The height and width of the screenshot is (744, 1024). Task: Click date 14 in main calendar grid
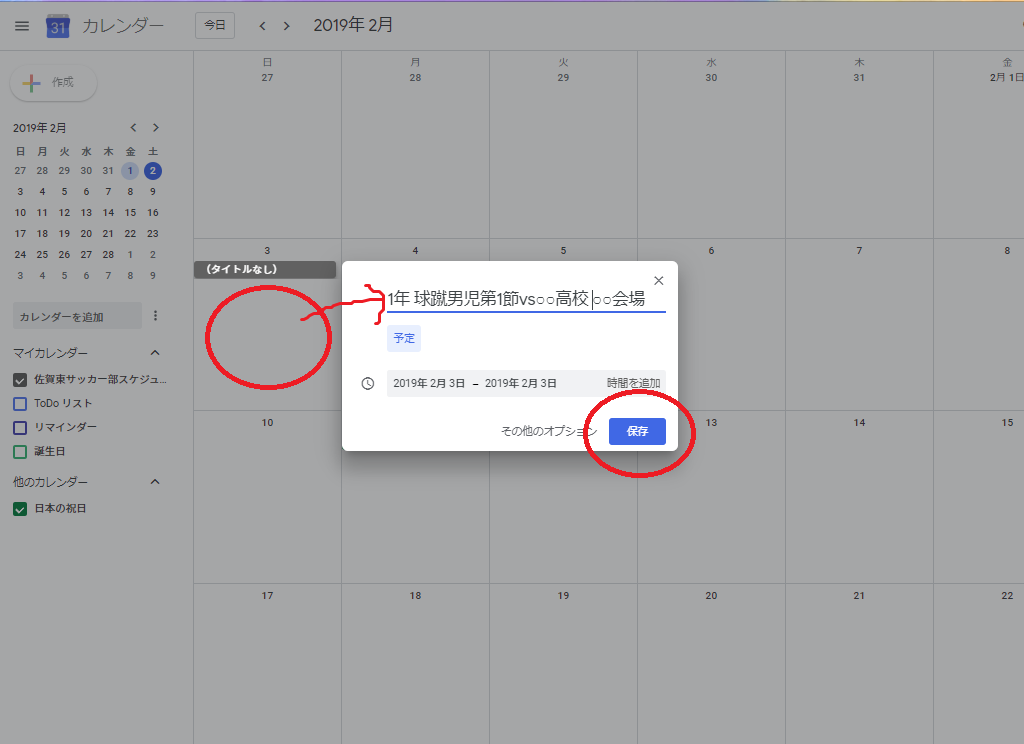[x=859, y=423]
